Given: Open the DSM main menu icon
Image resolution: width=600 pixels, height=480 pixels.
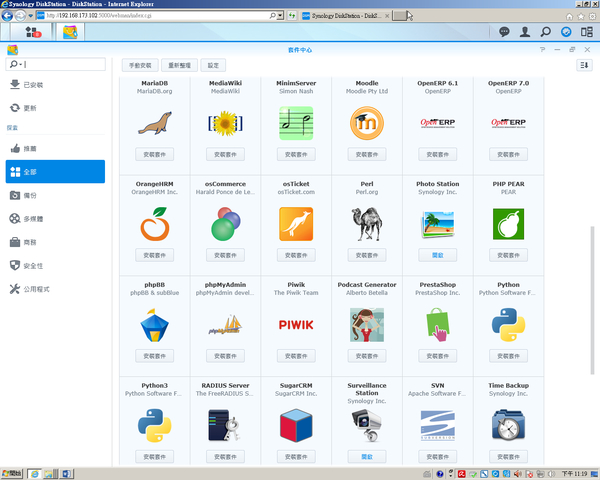Looking at the screenshot, I should [33, 33].
